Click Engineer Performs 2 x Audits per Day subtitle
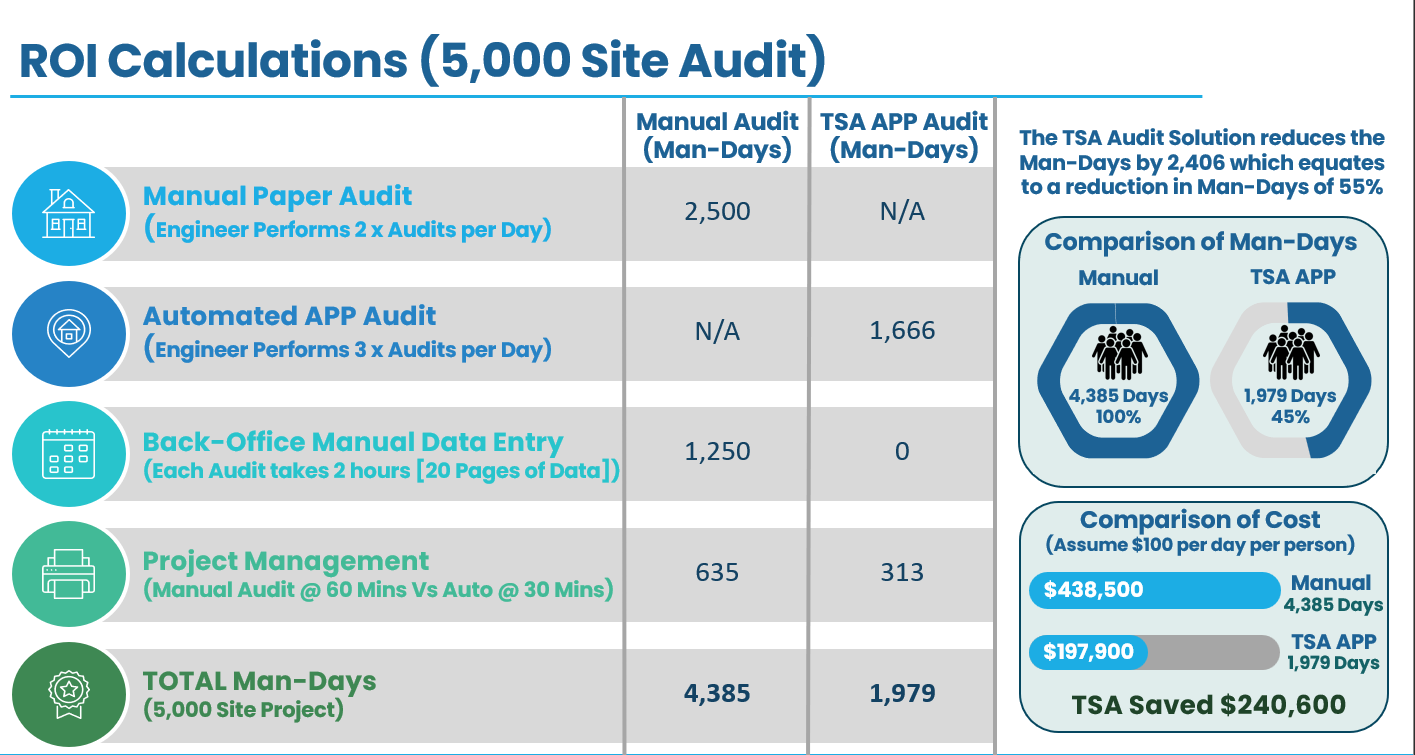Screen dimensions: 1415x755 (348, 229)
